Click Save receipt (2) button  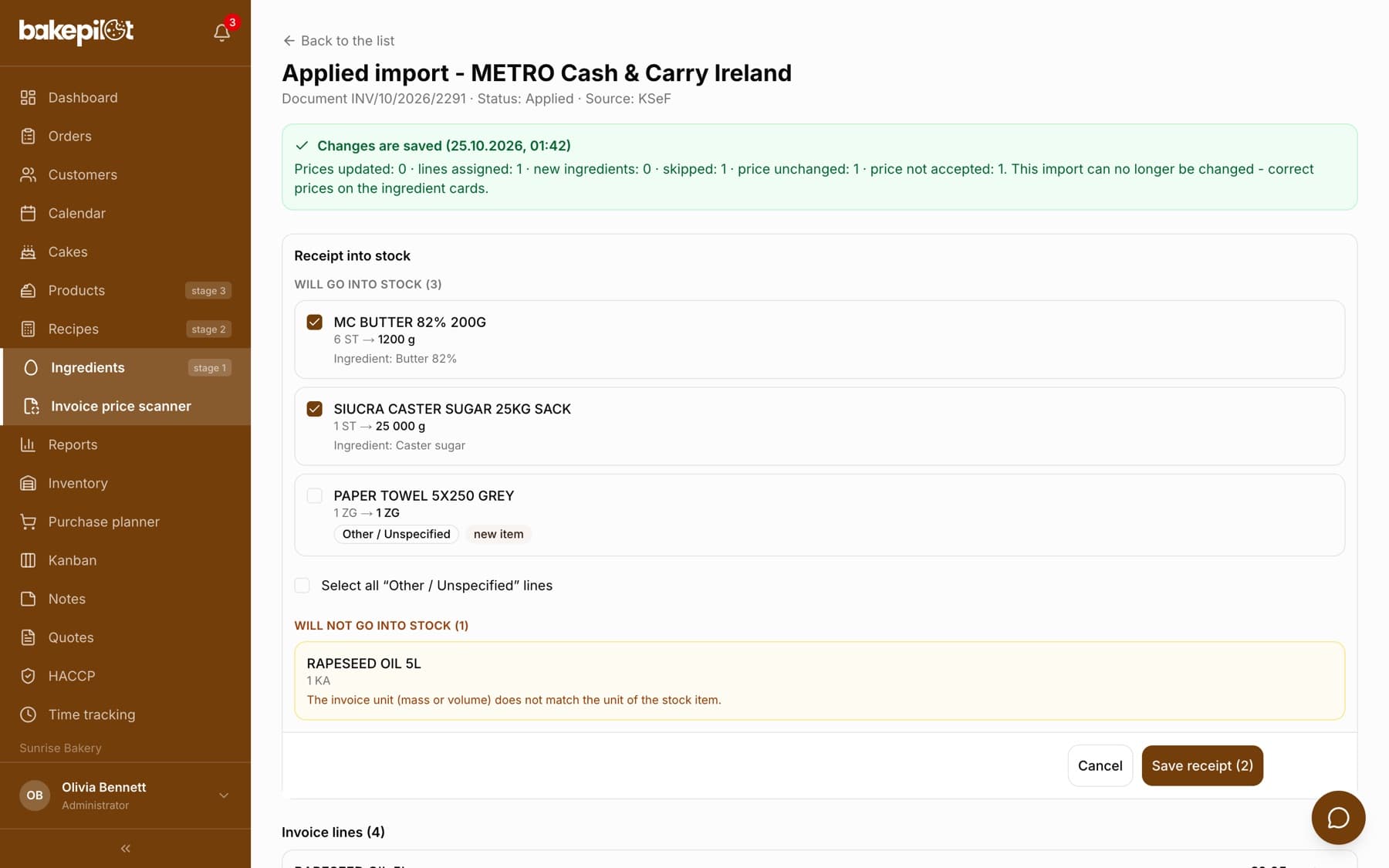click(1202, 765)
